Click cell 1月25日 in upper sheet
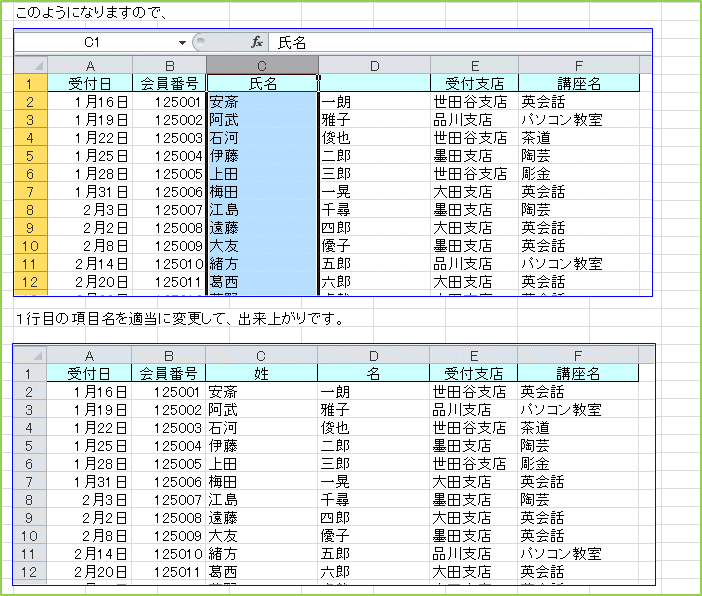Image resolution: width=702 pixels, height=596 pixels. (90, 156)
